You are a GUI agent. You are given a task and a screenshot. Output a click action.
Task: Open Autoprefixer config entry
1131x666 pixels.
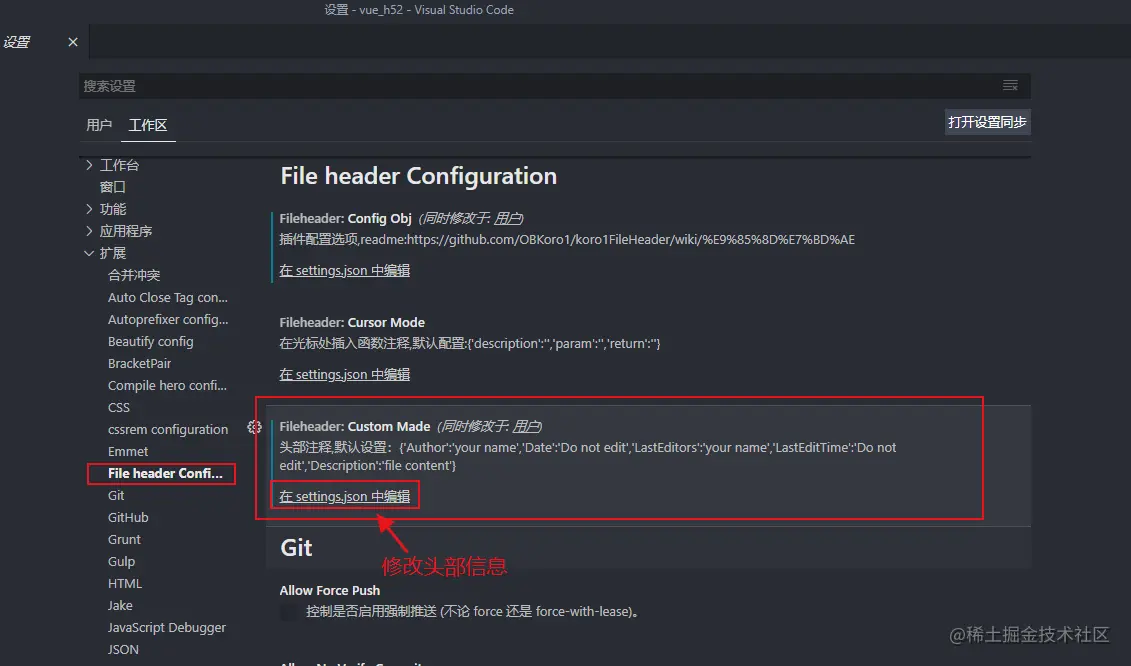click(x=167, y=319)
